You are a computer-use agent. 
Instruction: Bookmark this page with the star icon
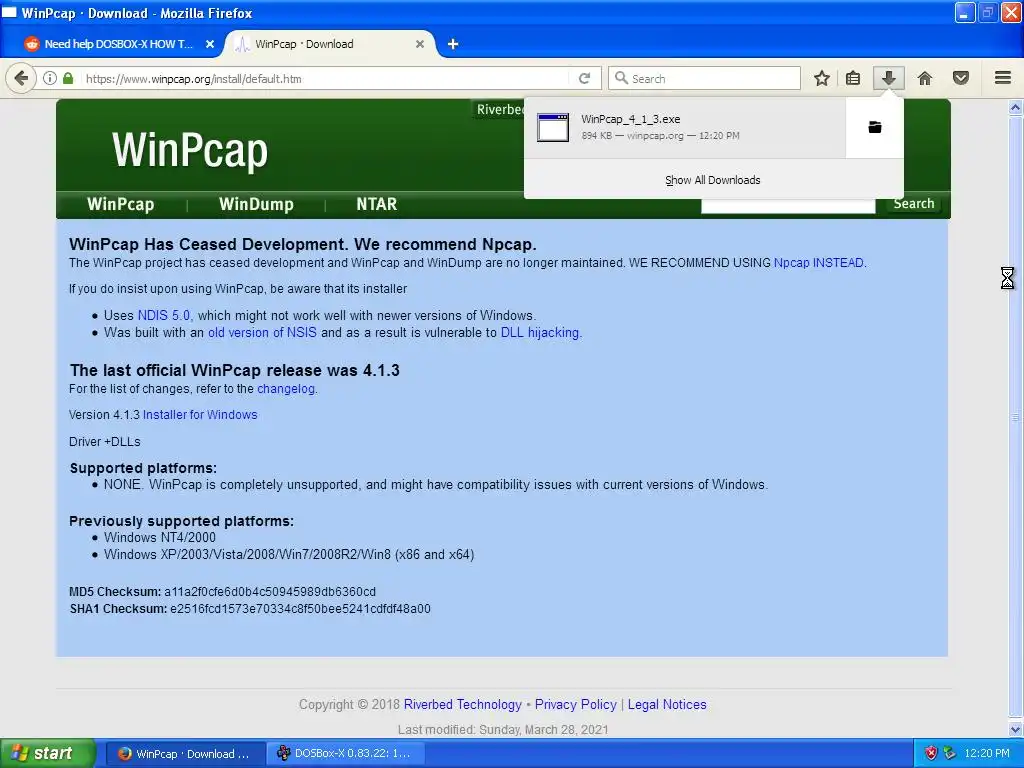tap(822, 78)
